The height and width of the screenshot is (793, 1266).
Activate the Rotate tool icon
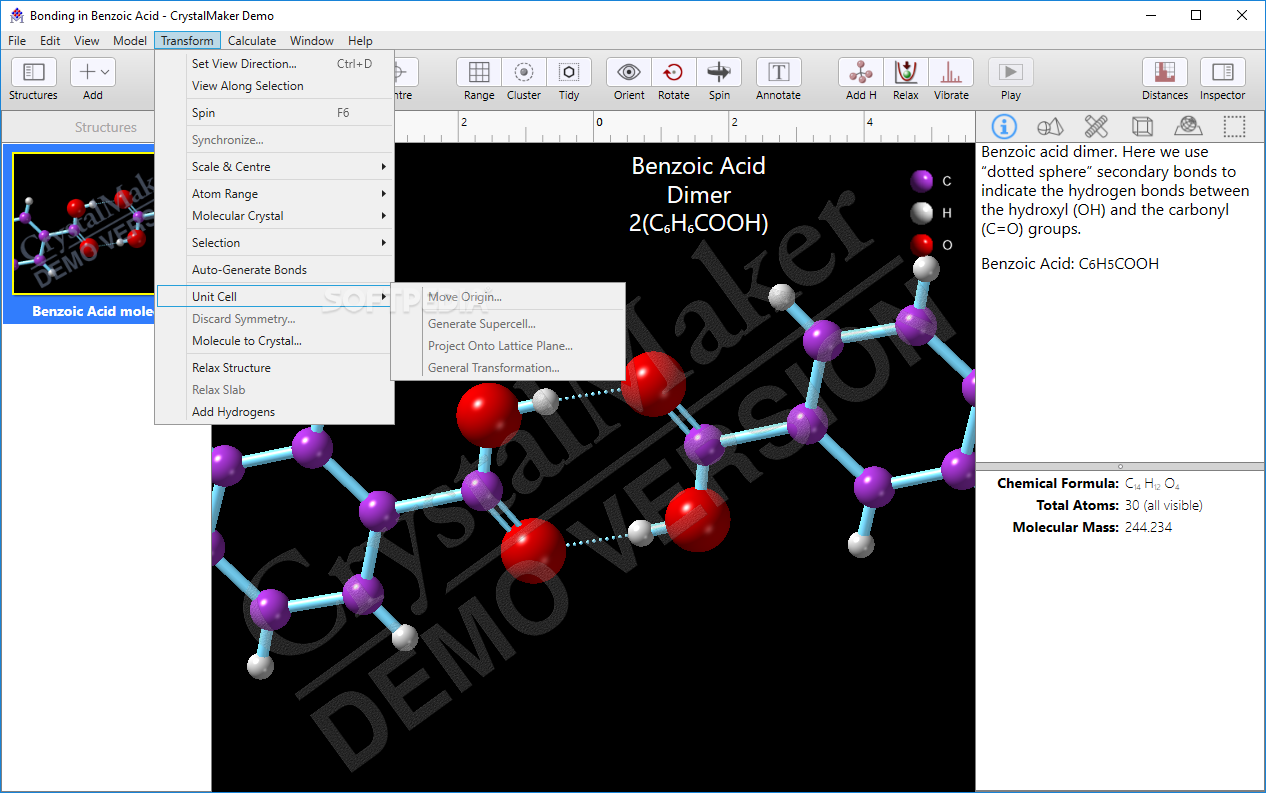(674, 72)
